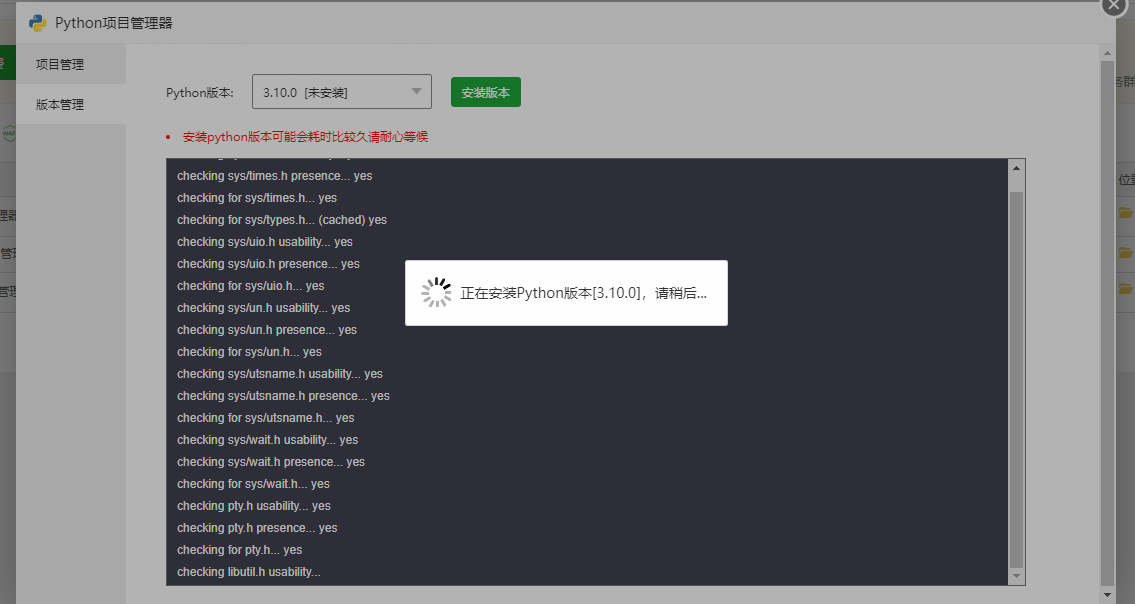The width and height of the screenshot is (1135, 604).
Task: Select line "checking pty.h presence... yes"
Action: (x=257, y=528)
